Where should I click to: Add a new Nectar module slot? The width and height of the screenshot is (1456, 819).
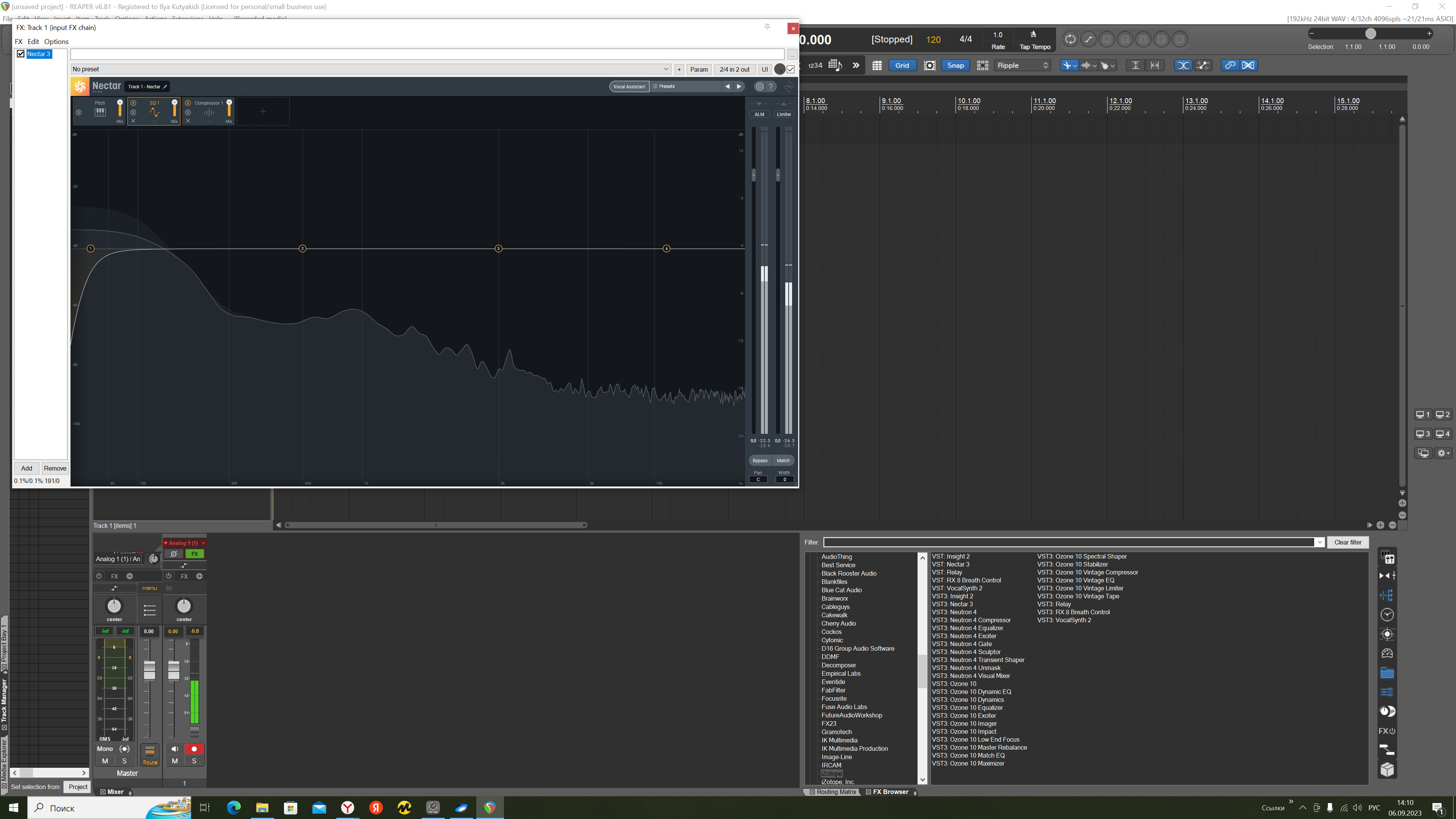(x=263, y=111)
